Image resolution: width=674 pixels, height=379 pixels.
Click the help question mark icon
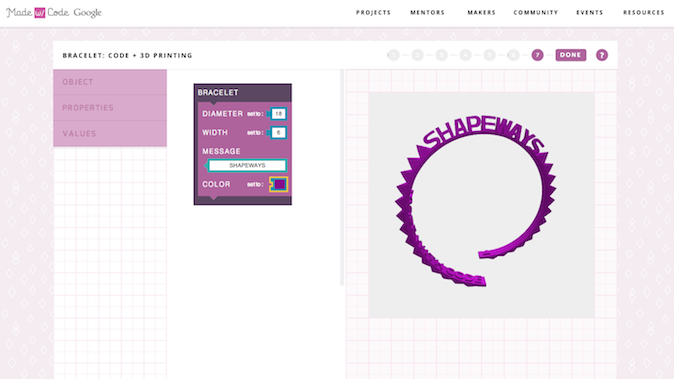pyautogui.click(x=602, y=55)
